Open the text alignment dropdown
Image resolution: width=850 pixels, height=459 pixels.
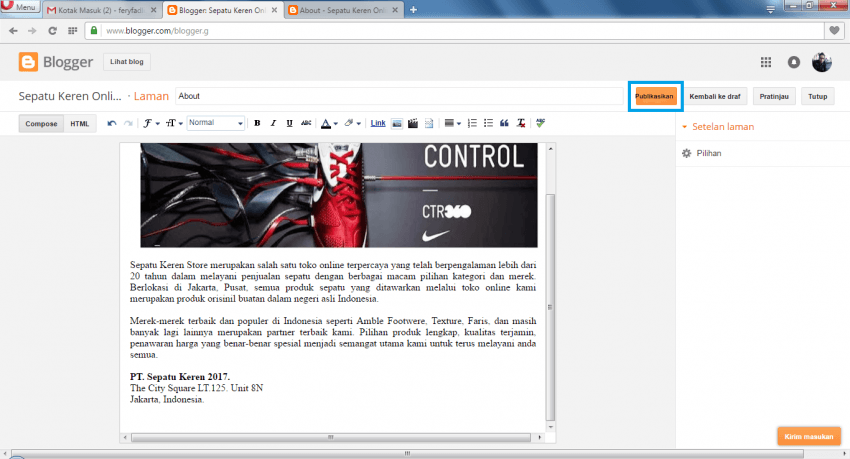(452, 124)
